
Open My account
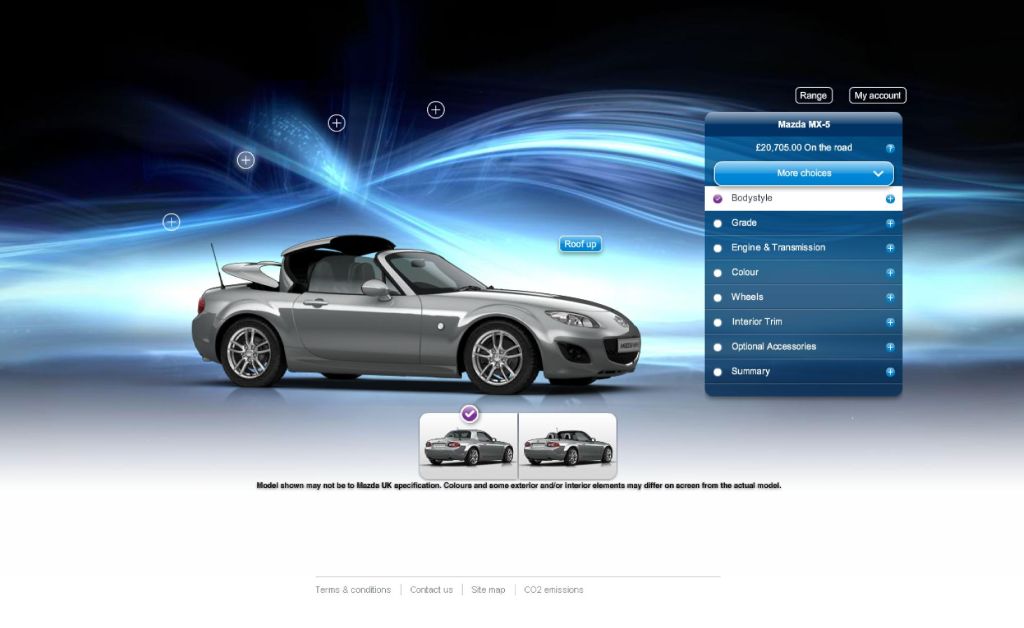877,95
